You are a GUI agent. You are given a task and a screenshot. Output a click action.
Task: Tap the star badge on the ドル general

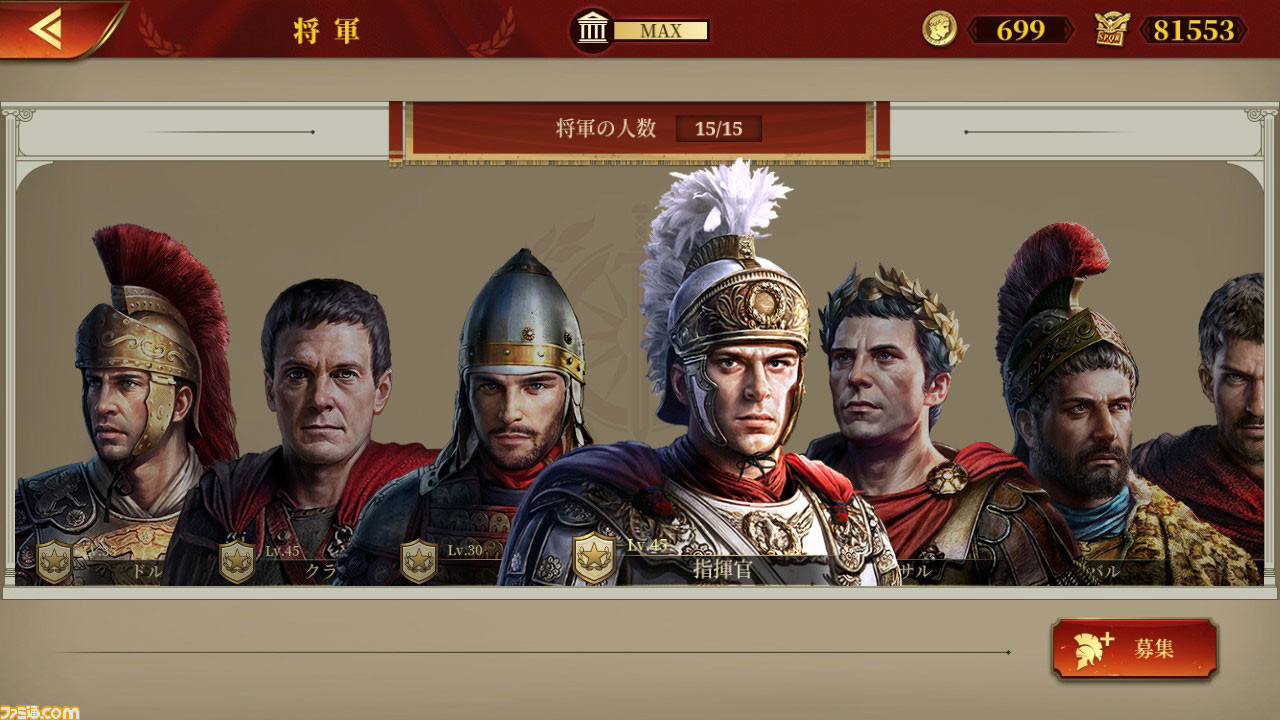coord(54,561)
